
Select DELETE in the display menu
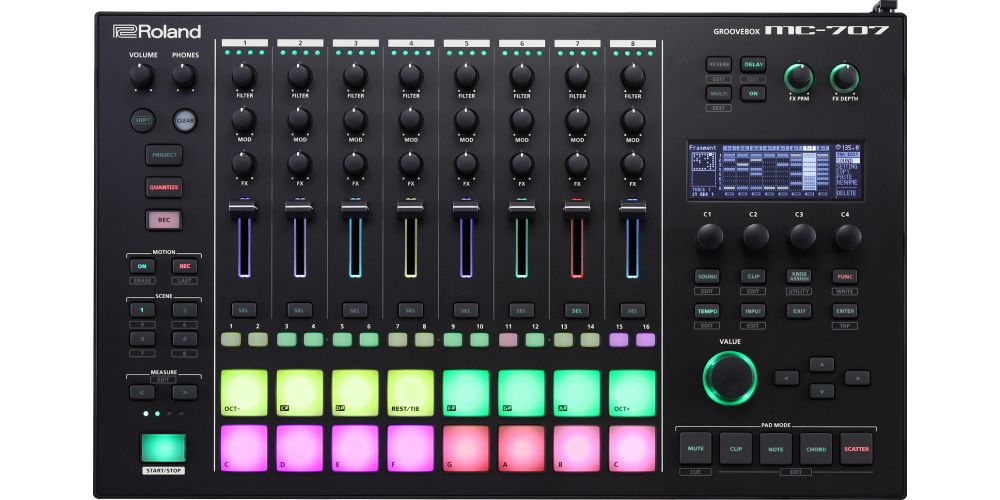tap(846, 193)
